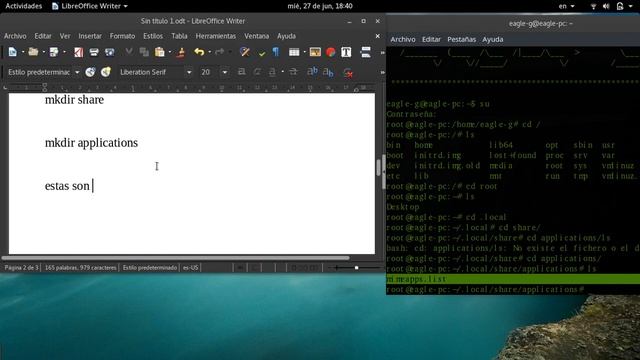The width and height of the screenshot is (640, 360).
Task: Click the Insert text box icon
Action: (346, 52)
